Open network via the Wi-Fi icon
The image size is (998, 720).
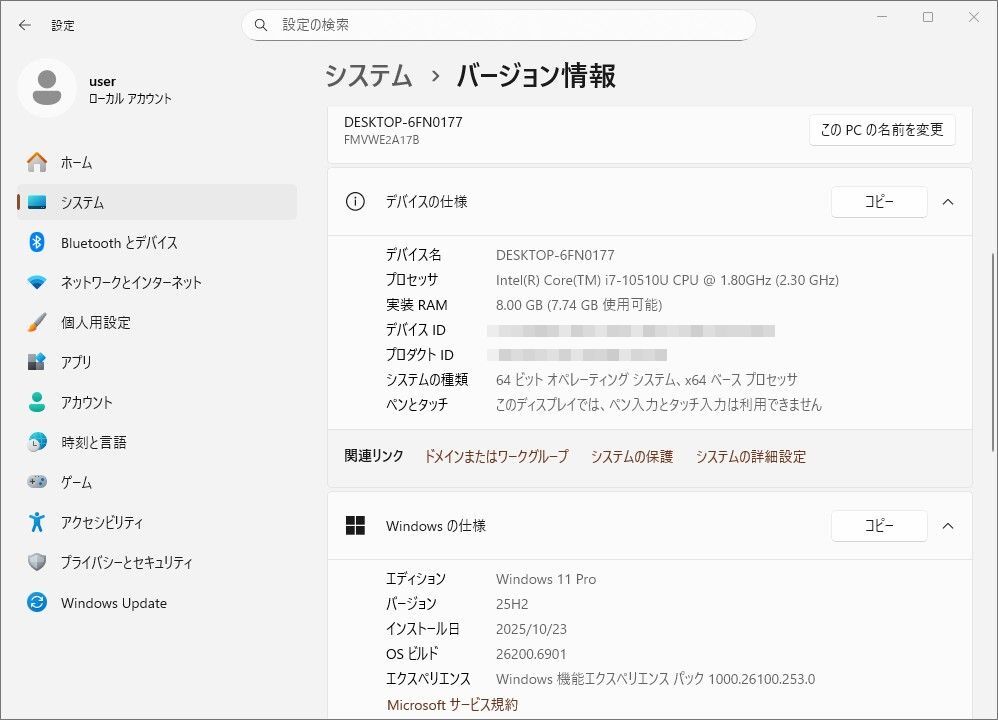[37, 282]
